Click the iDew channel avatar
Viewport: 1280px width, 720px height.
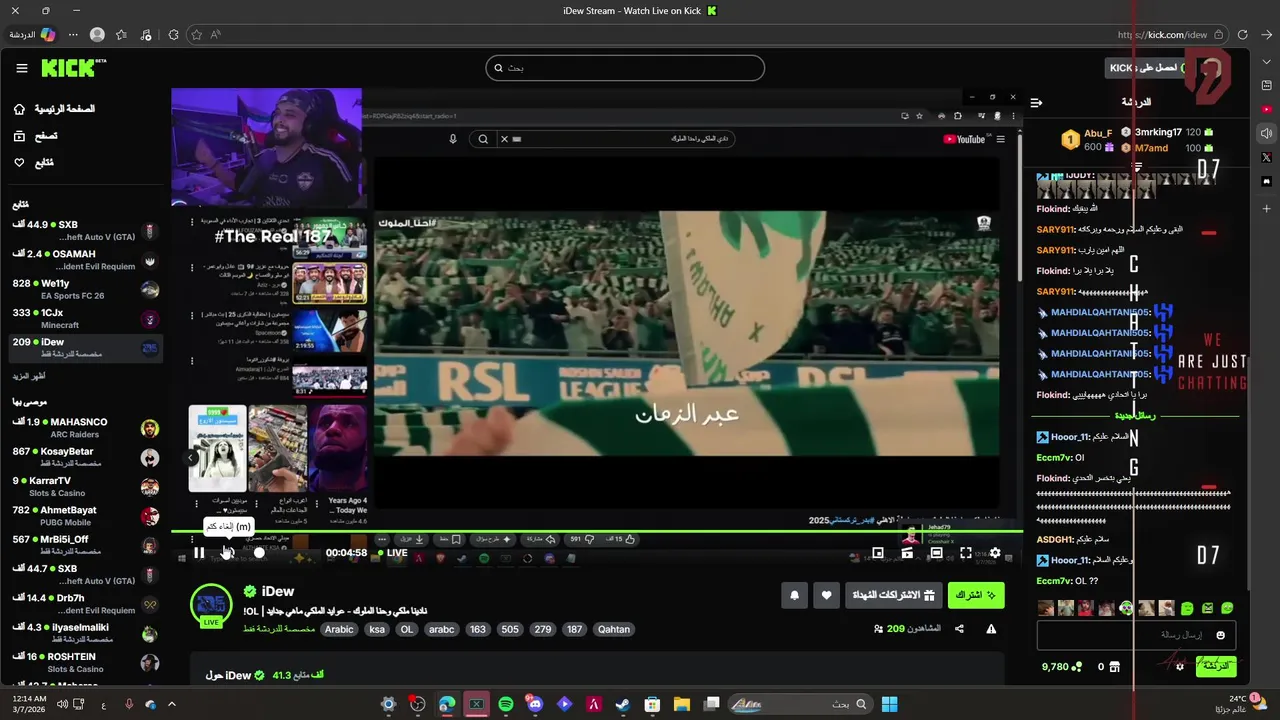[211, 603]
